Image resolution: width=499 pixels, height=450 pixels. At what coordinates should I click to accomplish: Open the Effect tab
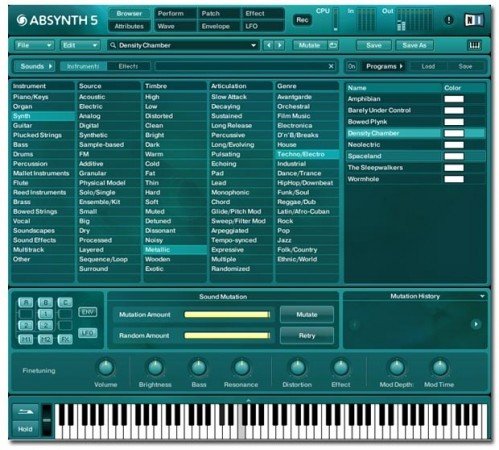[262, 14]
